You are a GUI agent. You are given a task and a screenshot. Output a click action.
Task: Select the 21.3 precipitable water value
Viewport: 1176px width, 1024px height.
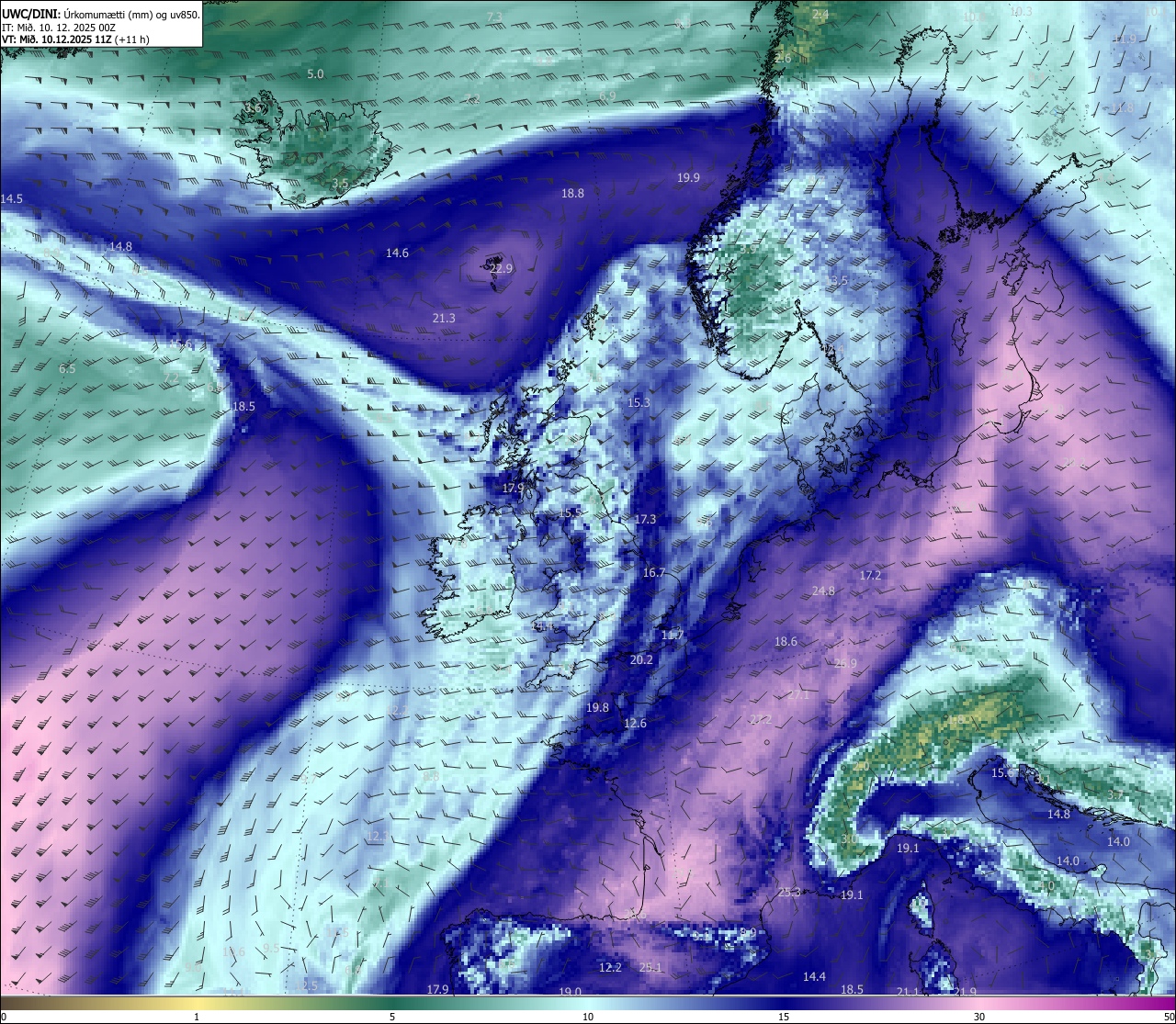tap(444, 319)
